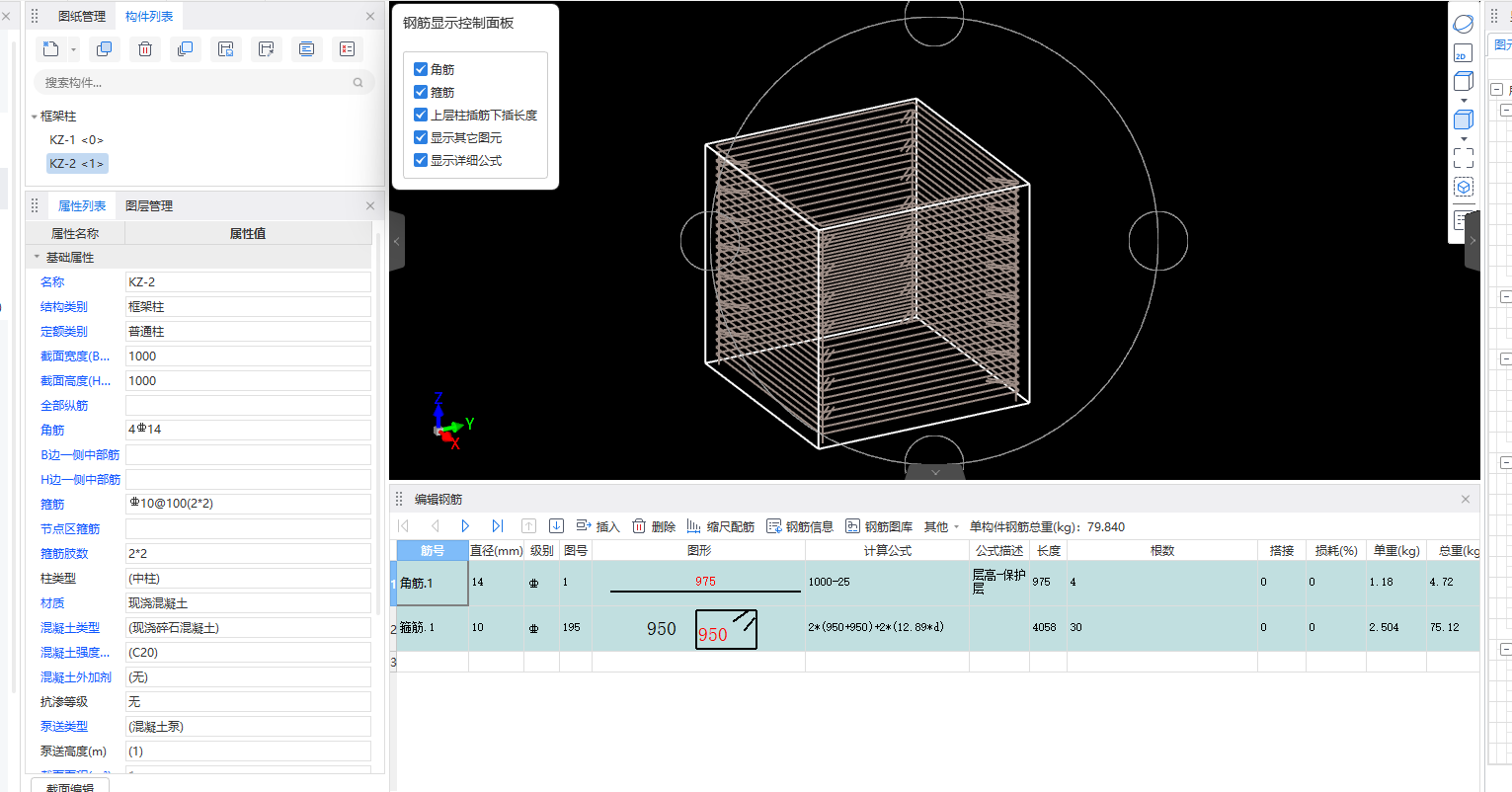This screenshot has width=1512, height=792.
Task: Click the 钢筋图库 button
Action: coord(879,526)
